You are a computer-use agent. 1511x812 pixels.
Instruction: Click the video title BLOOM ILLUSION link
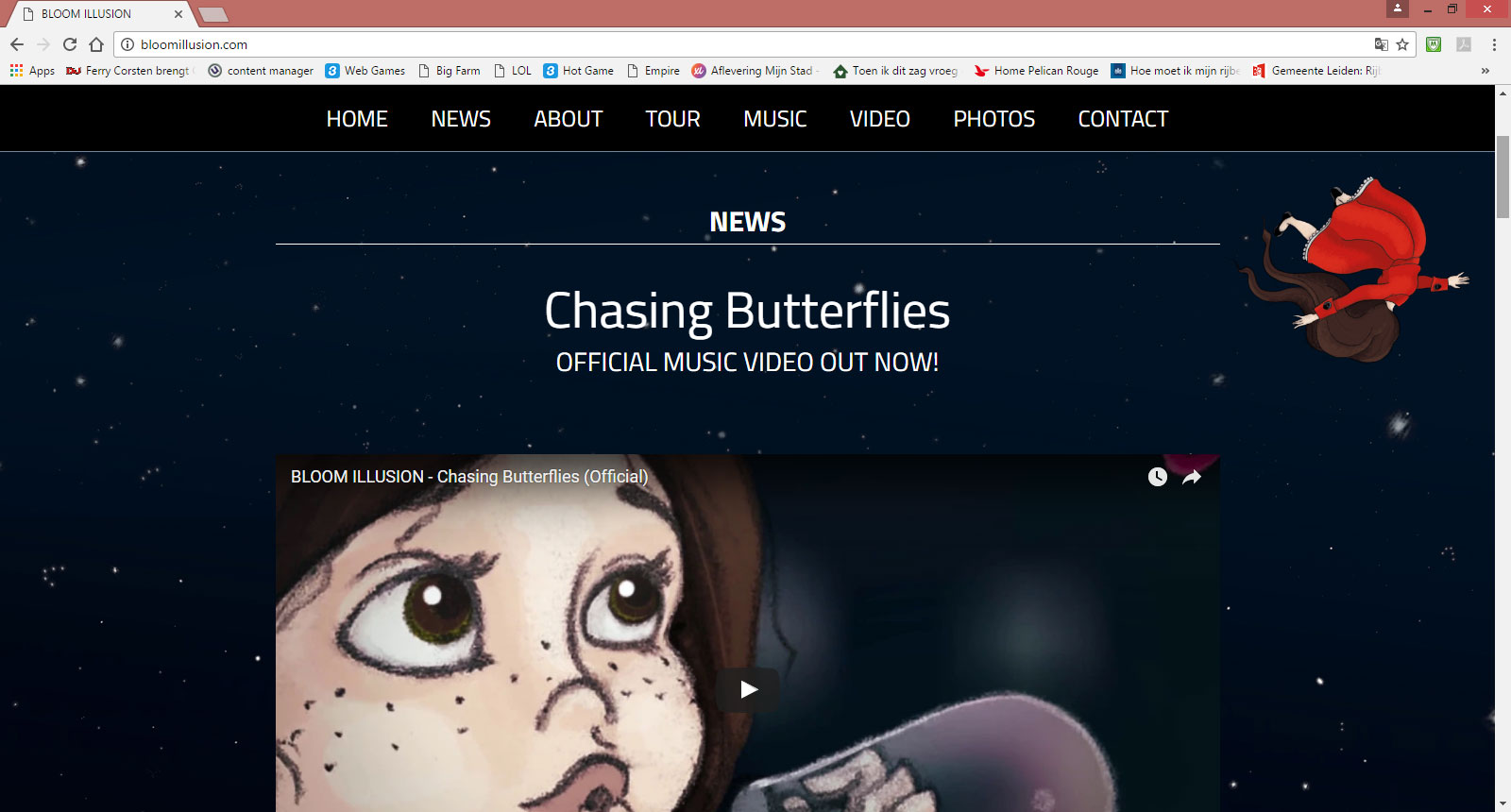coord(469,477)
